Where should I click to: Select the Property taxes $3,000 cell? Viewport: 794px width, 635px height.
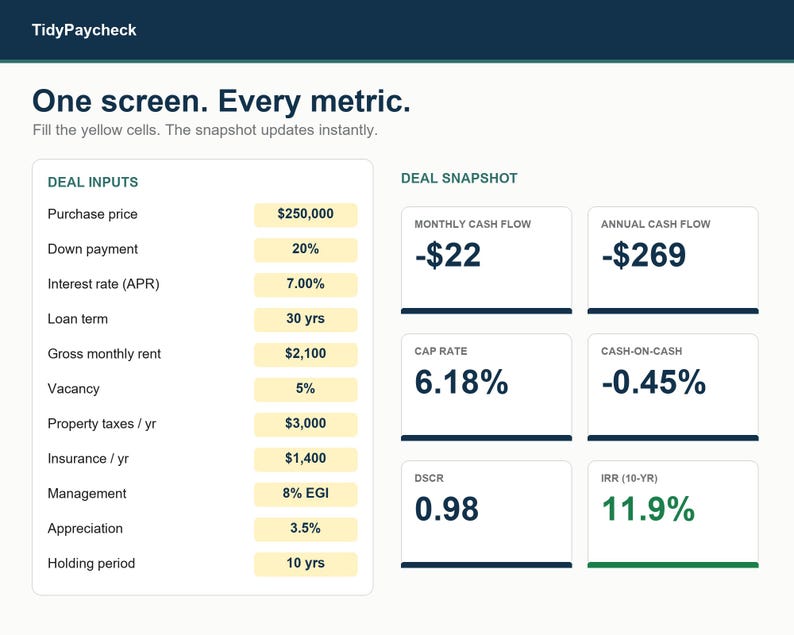306,424
